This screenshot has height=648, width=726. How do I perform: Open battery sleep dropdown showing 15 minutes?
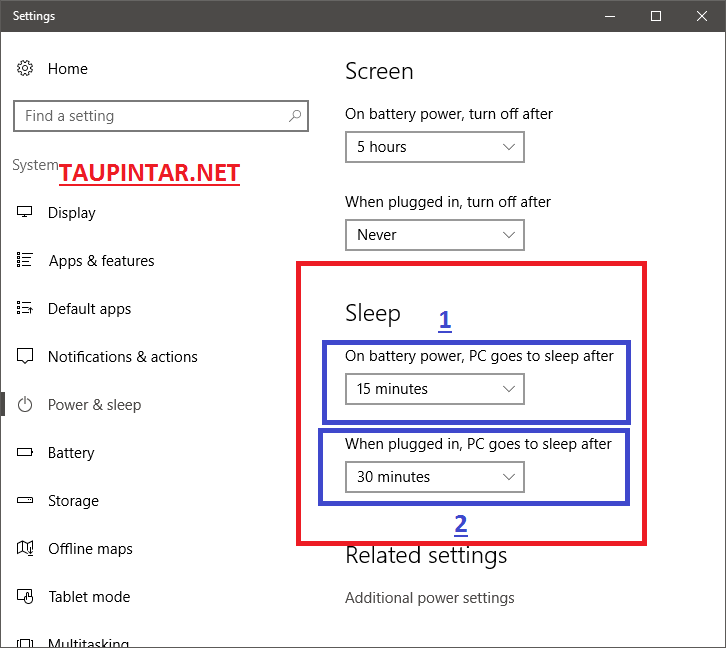(435, 389)
